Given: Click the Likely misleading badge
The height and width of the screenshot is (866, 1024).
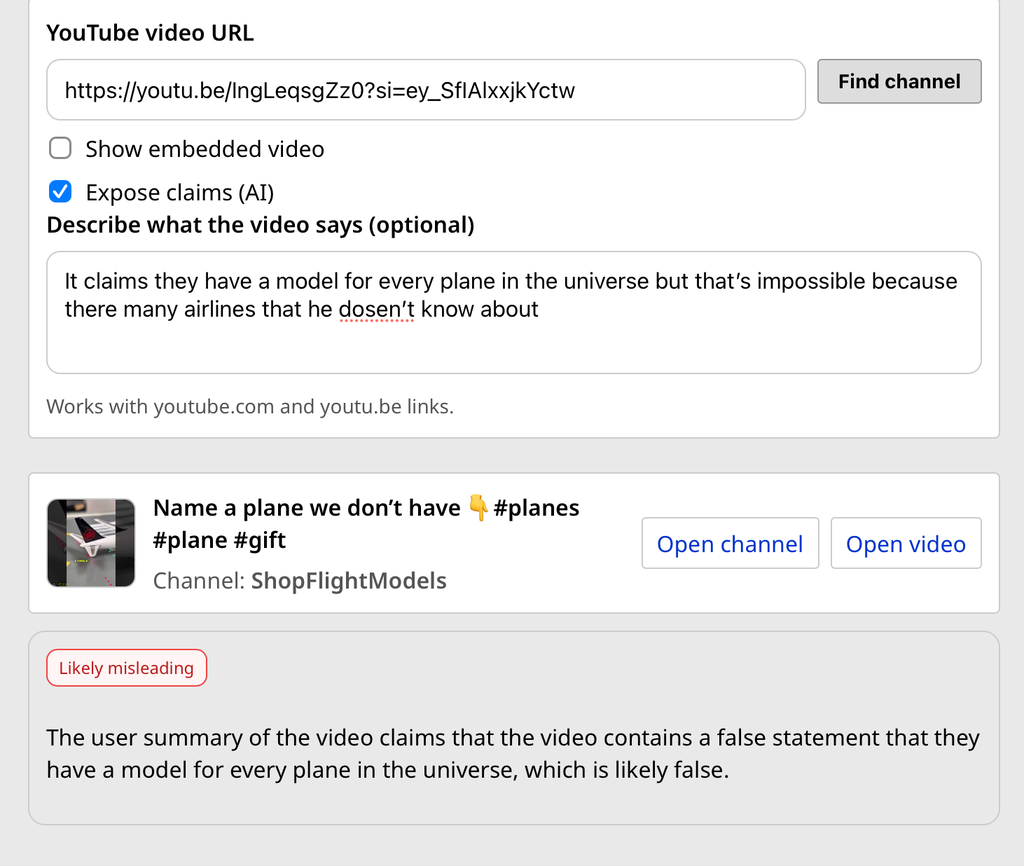Looking at the screenshot, I should [x=126, y=668].
